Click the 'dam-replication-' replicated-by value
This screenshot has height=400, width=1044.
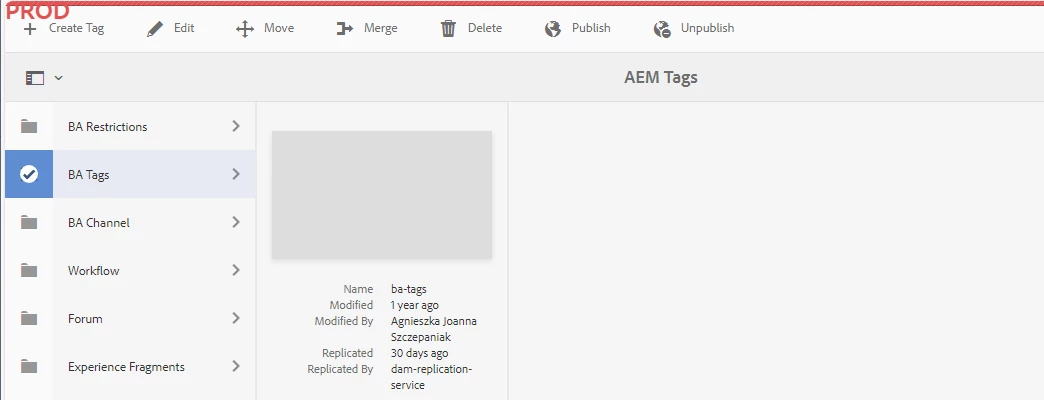tap(431, 369)
